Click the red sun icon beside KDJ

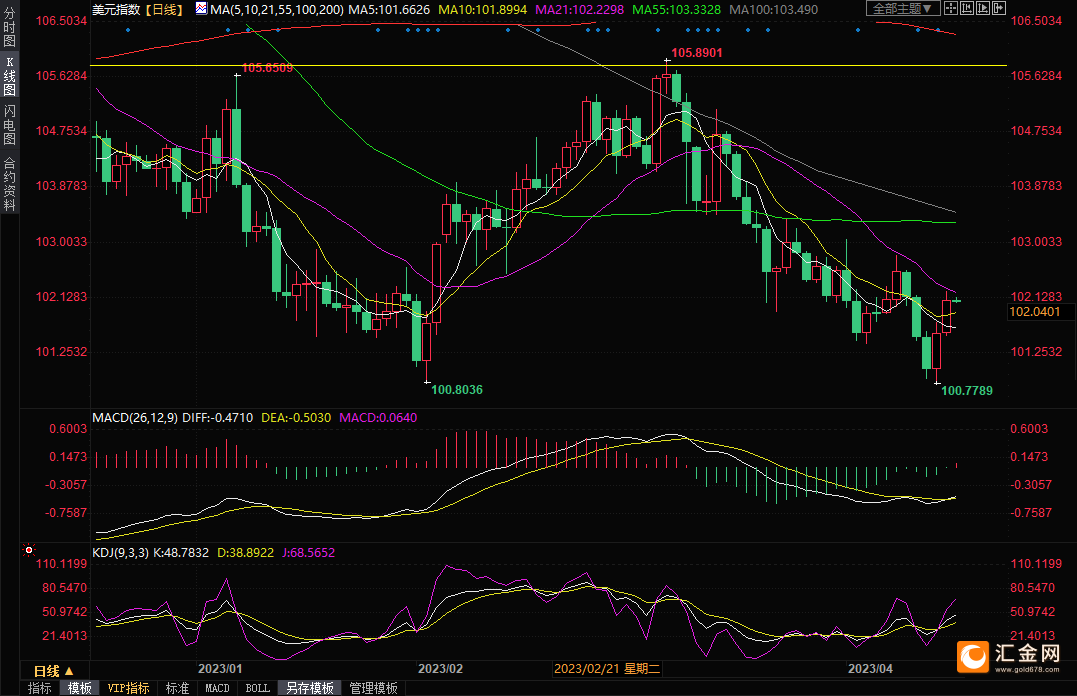pyautogui.click(x=29, y=550)
